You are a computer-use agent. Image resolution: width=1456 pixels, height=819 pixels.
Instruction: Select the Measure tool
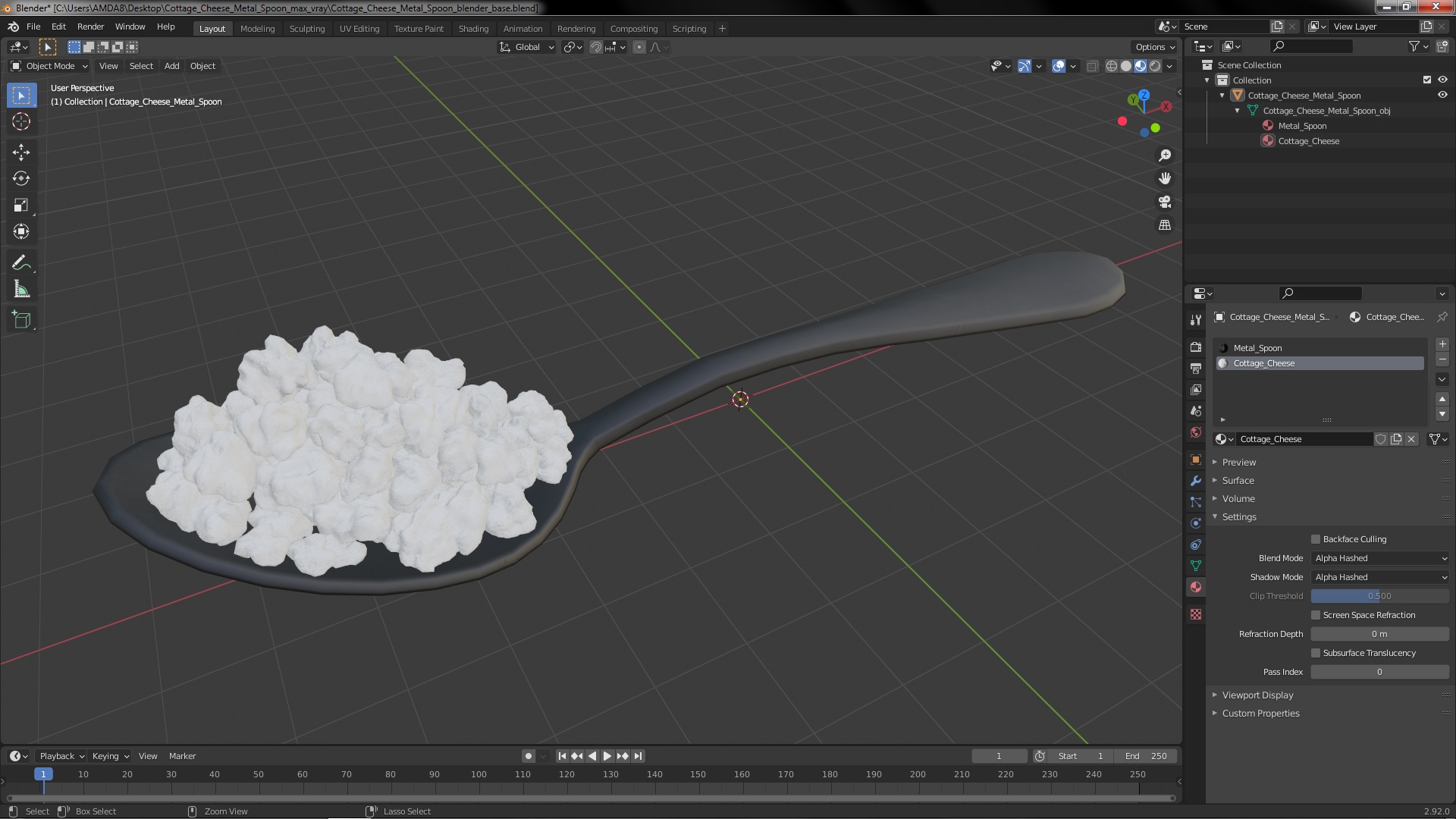coord(21,290)
